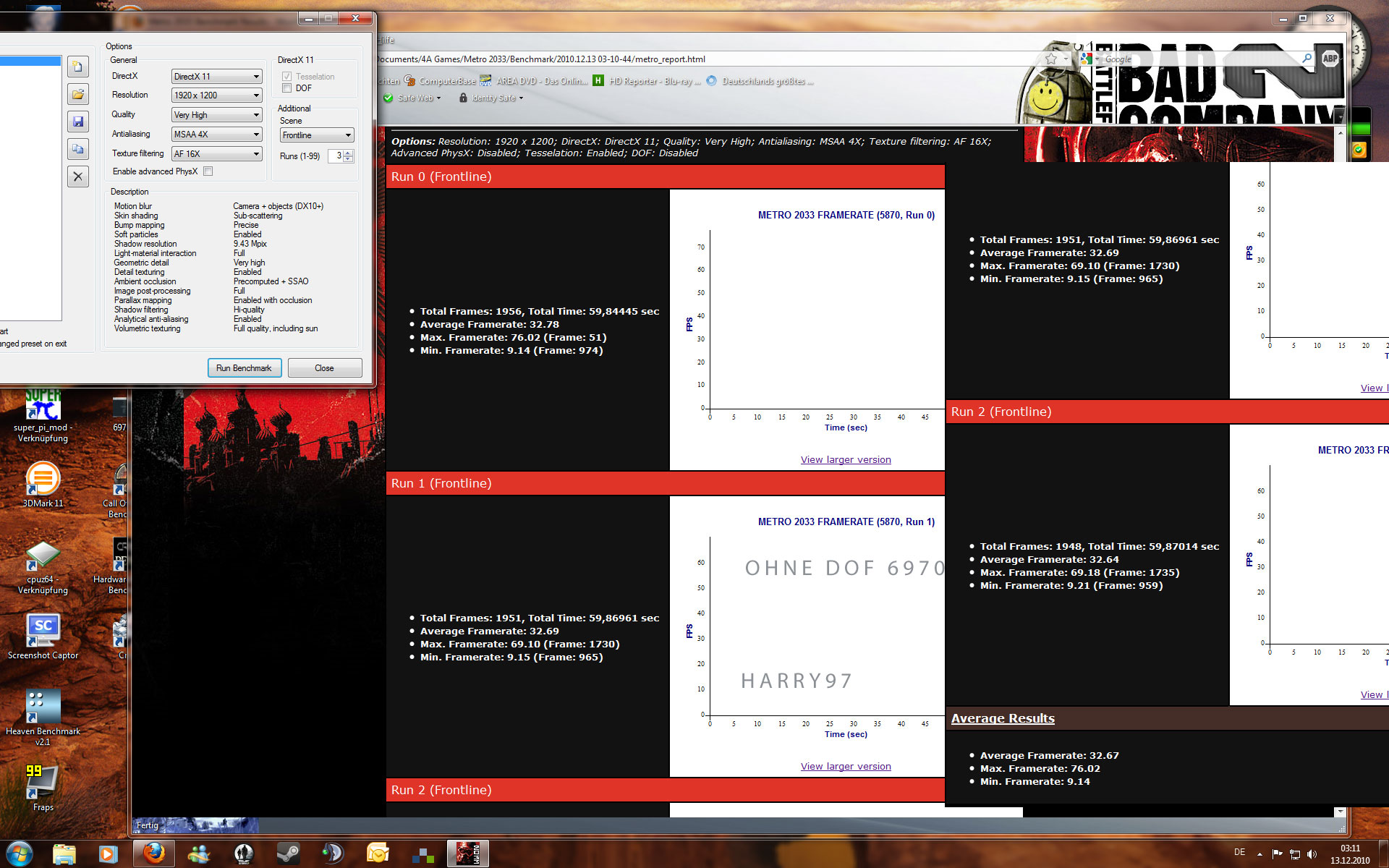Click the copy preset icon
The image size is (1389, 868).
click(78, 149)
